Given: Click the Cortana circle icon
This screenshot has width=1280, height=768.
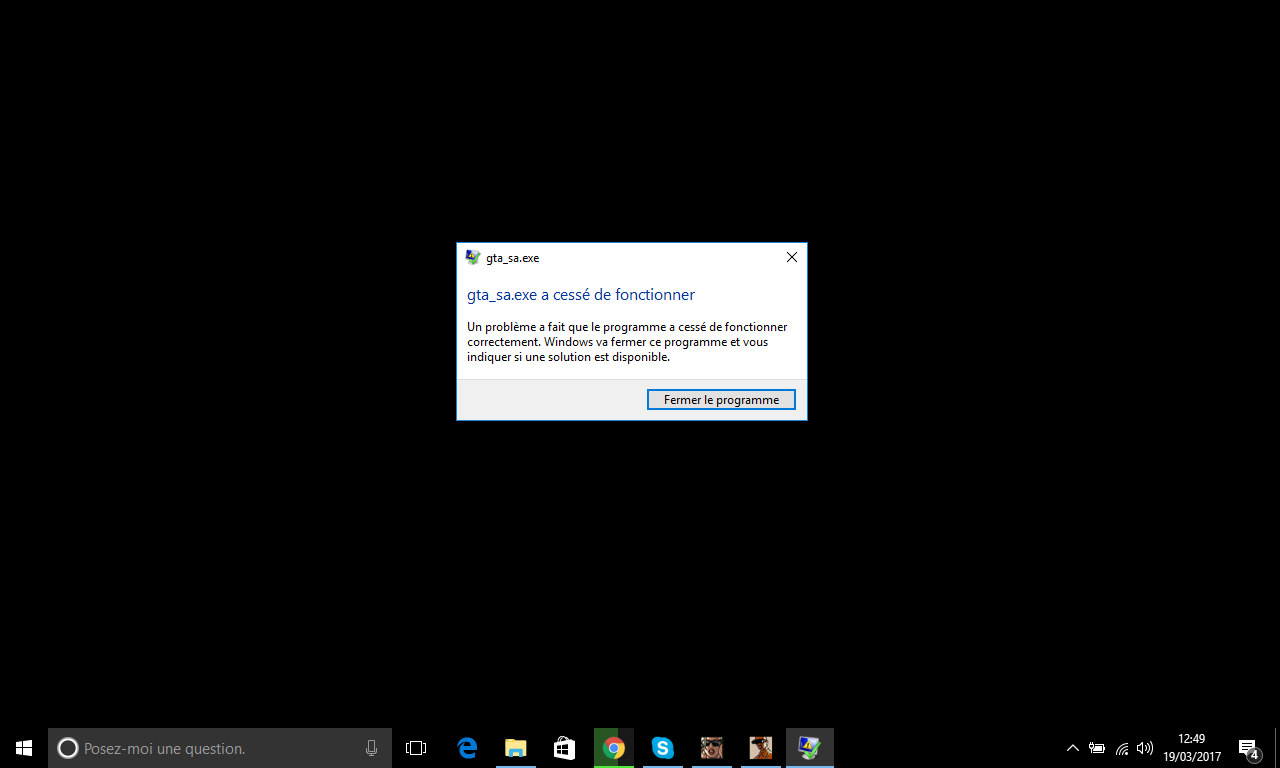Looking at the screenshot, I should pyautogui.click(x=67, y=748).
